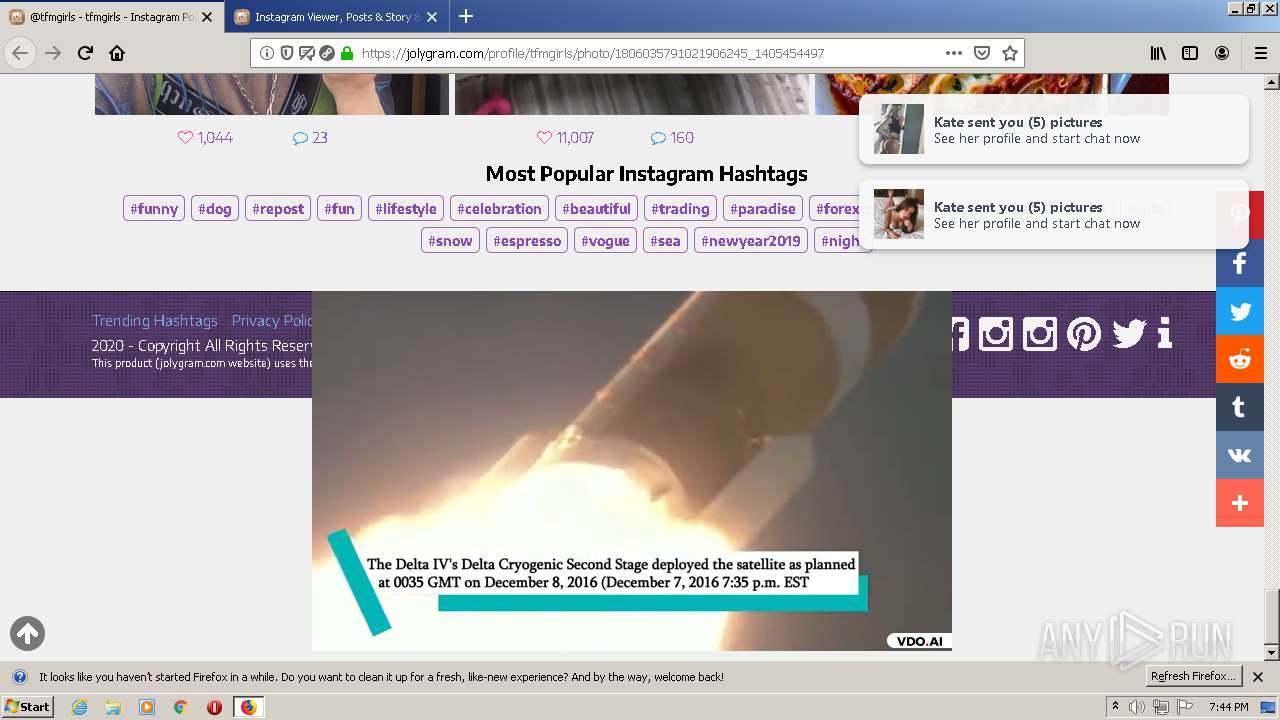This screenshot has height=720, width=1280.
Task: Select the #espresso hashtag
Action: (x=527, y=241)
